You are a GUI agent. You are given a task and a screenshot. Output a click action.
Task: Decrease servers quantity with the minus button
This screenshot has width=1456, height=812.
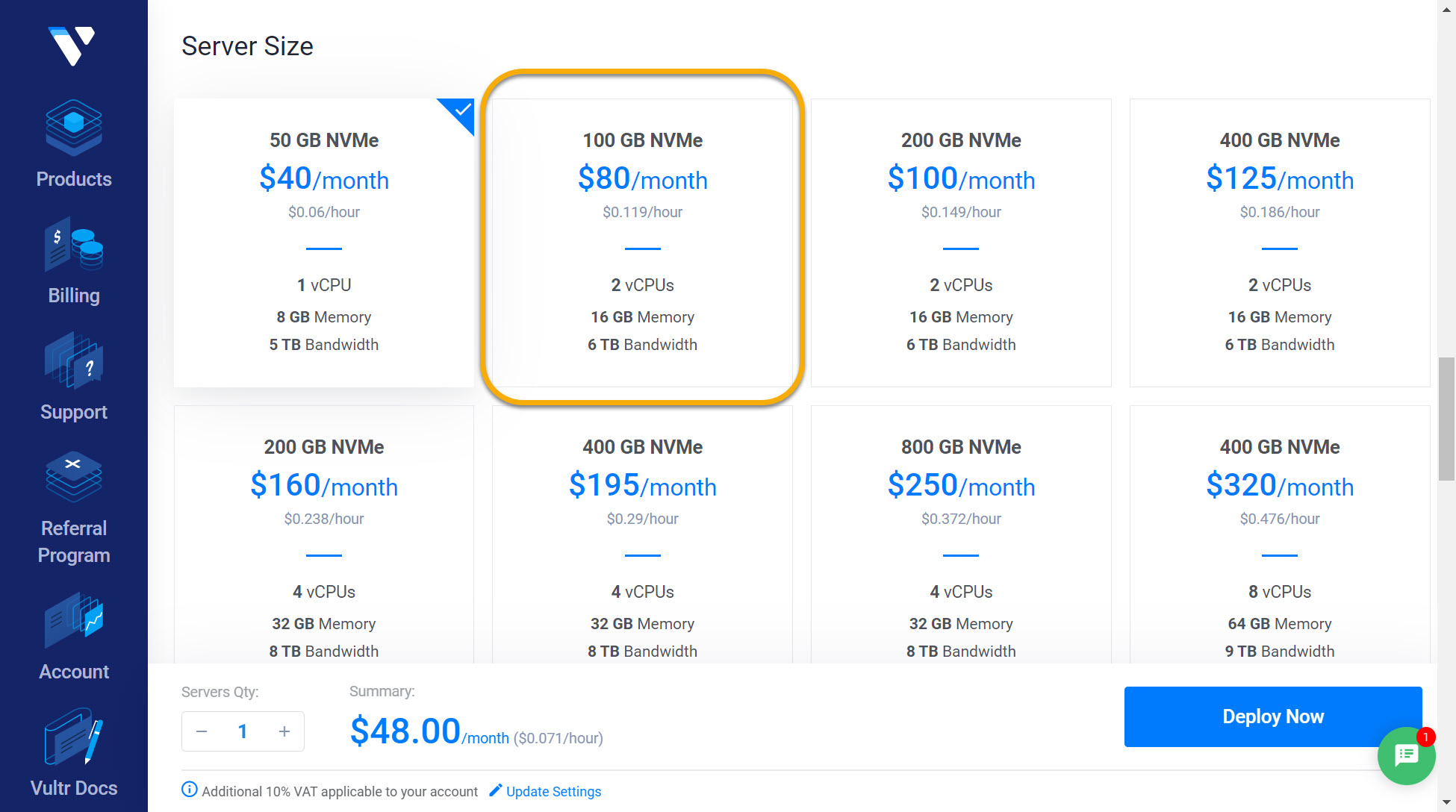pyautogui.click(x=201, y=731)
